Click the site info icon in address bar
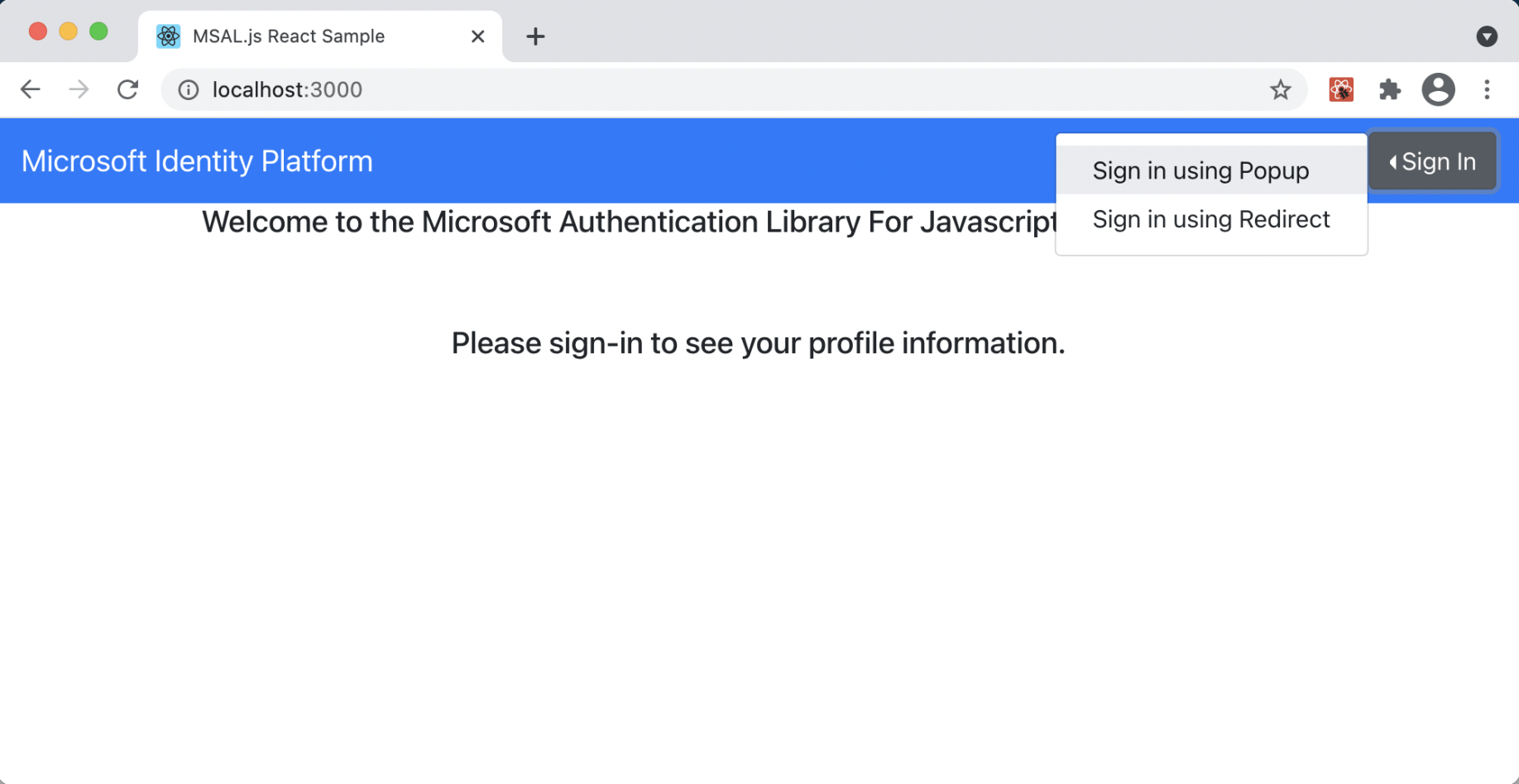The height and width of the screenshot is (784, 1519). (x=189, y=89)
